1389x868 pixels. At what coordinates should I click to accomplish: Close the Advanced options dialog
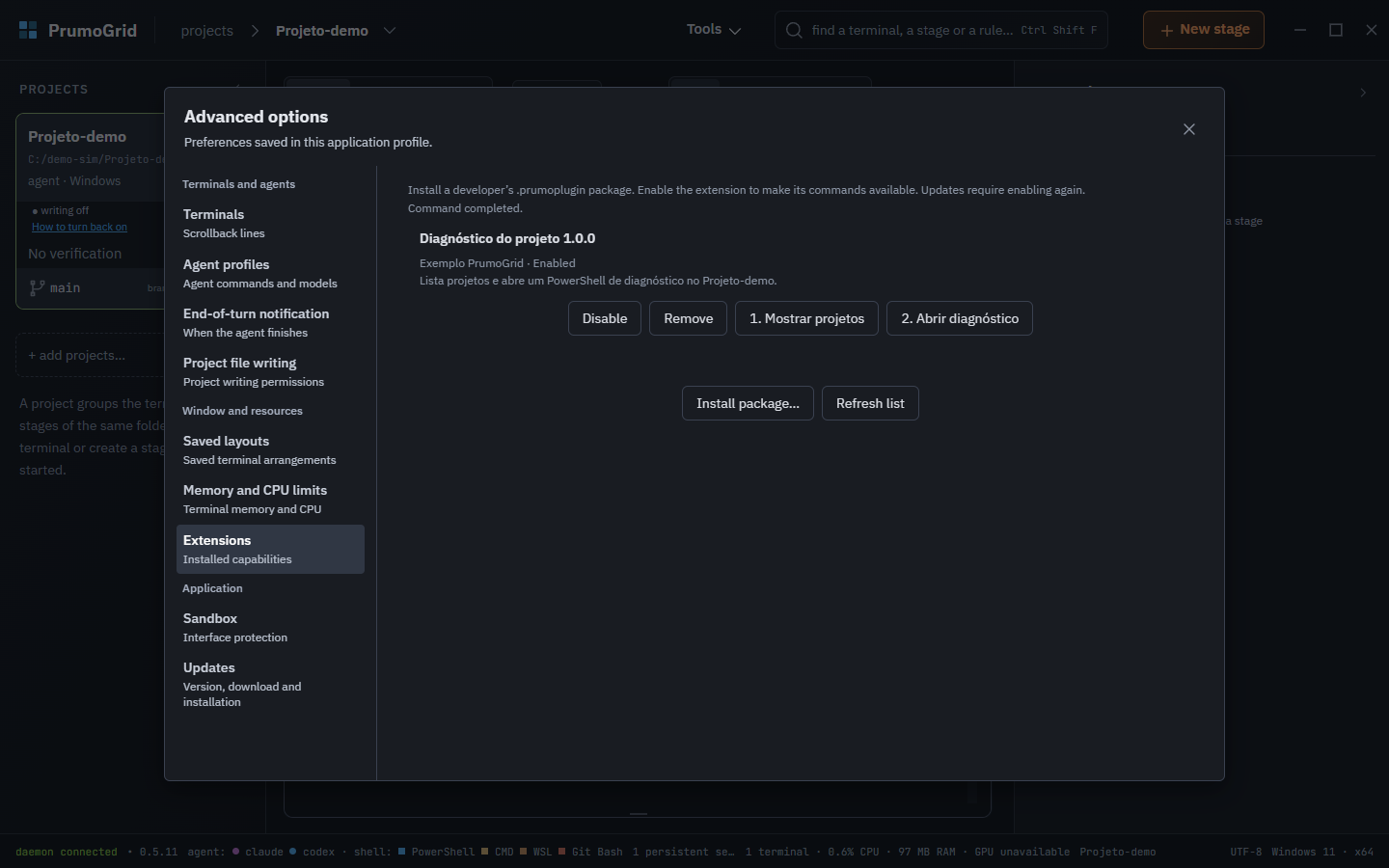pyautogui.click(x=1189, y=129)
